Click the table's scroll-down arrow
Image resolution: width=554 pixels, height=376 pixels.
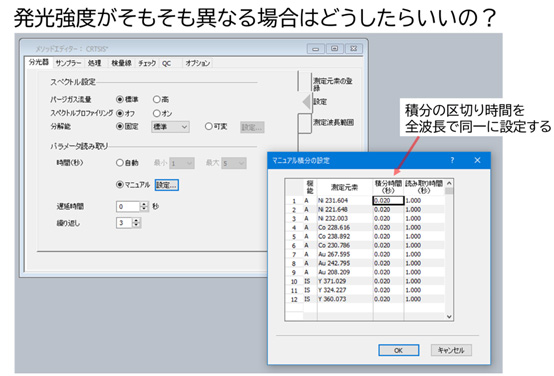point(449,317)
